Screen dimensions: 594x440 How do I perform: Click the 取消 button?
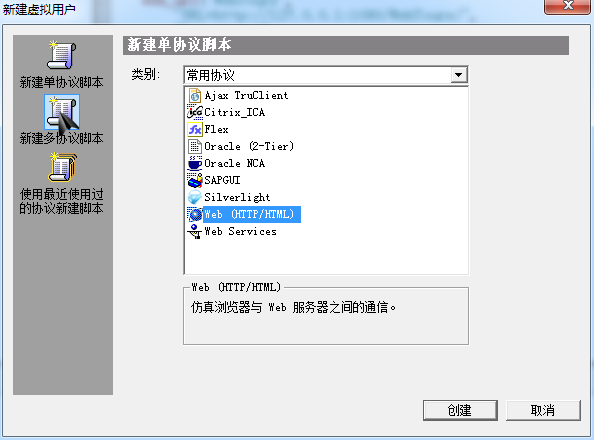[x=543, y=410]
